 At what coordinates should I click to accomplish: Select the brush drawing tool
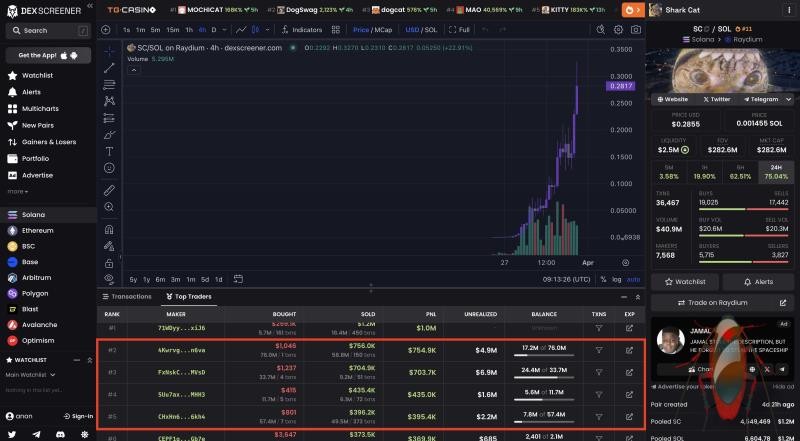pyautogui.click(x=109, y=135)
